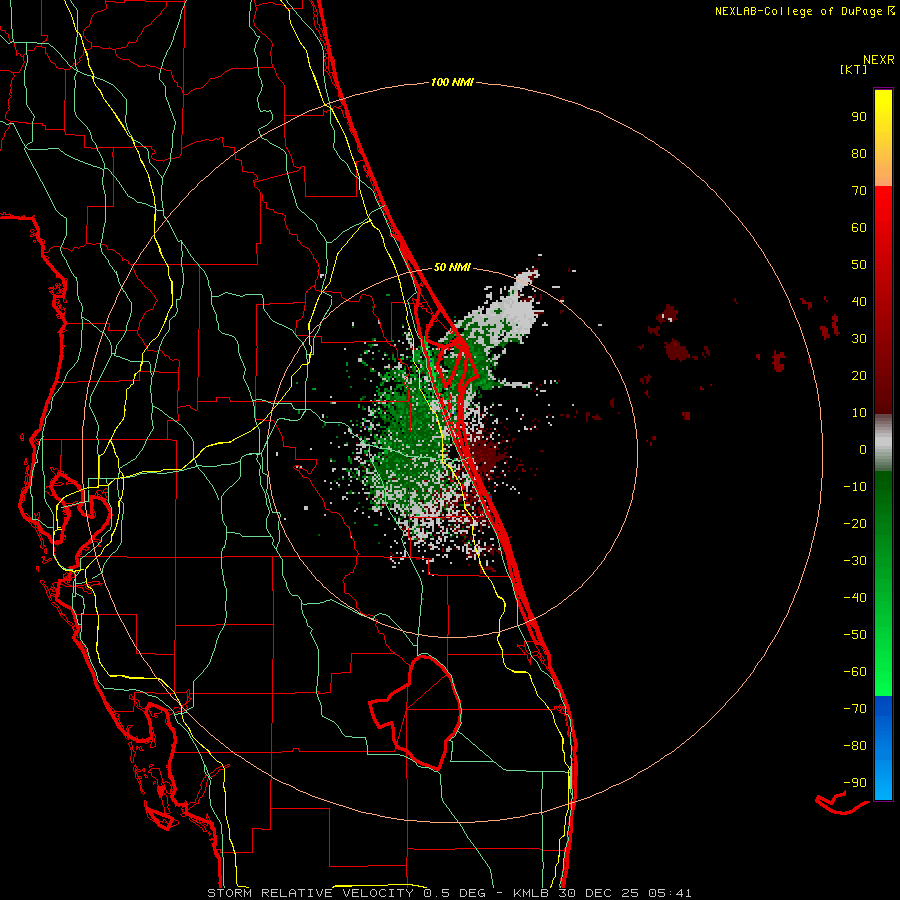
Task: Select the -20 value on velocity scale
Action: point(855,523)
